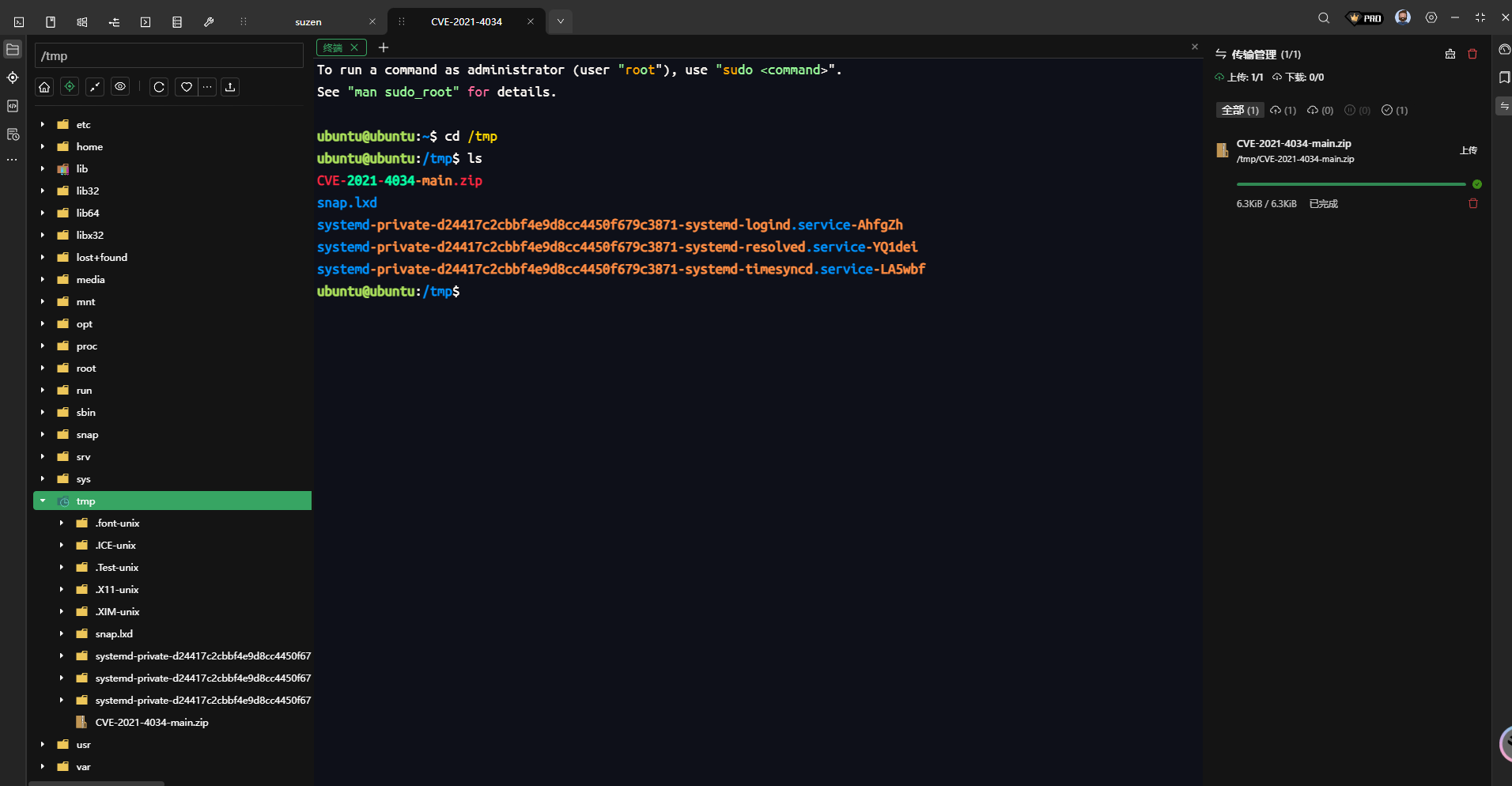Add a new terminal with the plus button

click(384, 47)
